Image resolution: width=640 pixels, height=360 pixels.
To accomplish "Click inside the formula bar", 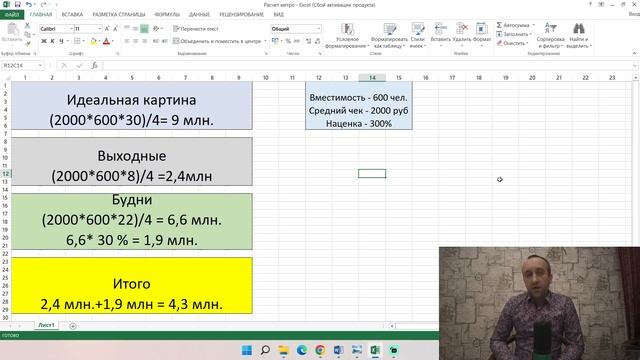I will pos(367,65).
